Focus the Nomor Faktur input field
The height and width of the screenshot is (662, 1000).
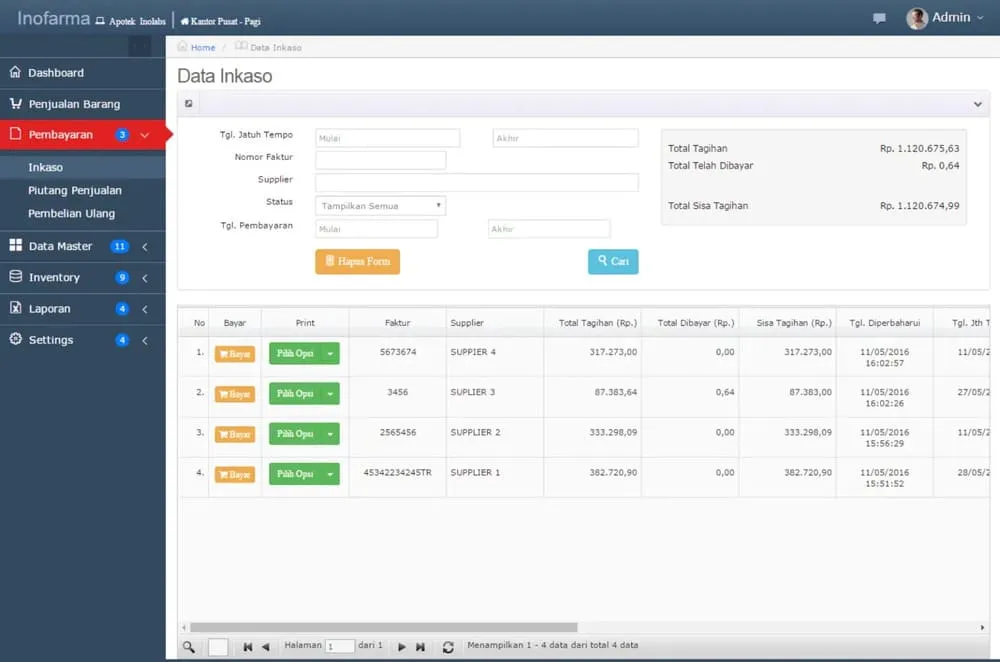[x=380, y=160]
